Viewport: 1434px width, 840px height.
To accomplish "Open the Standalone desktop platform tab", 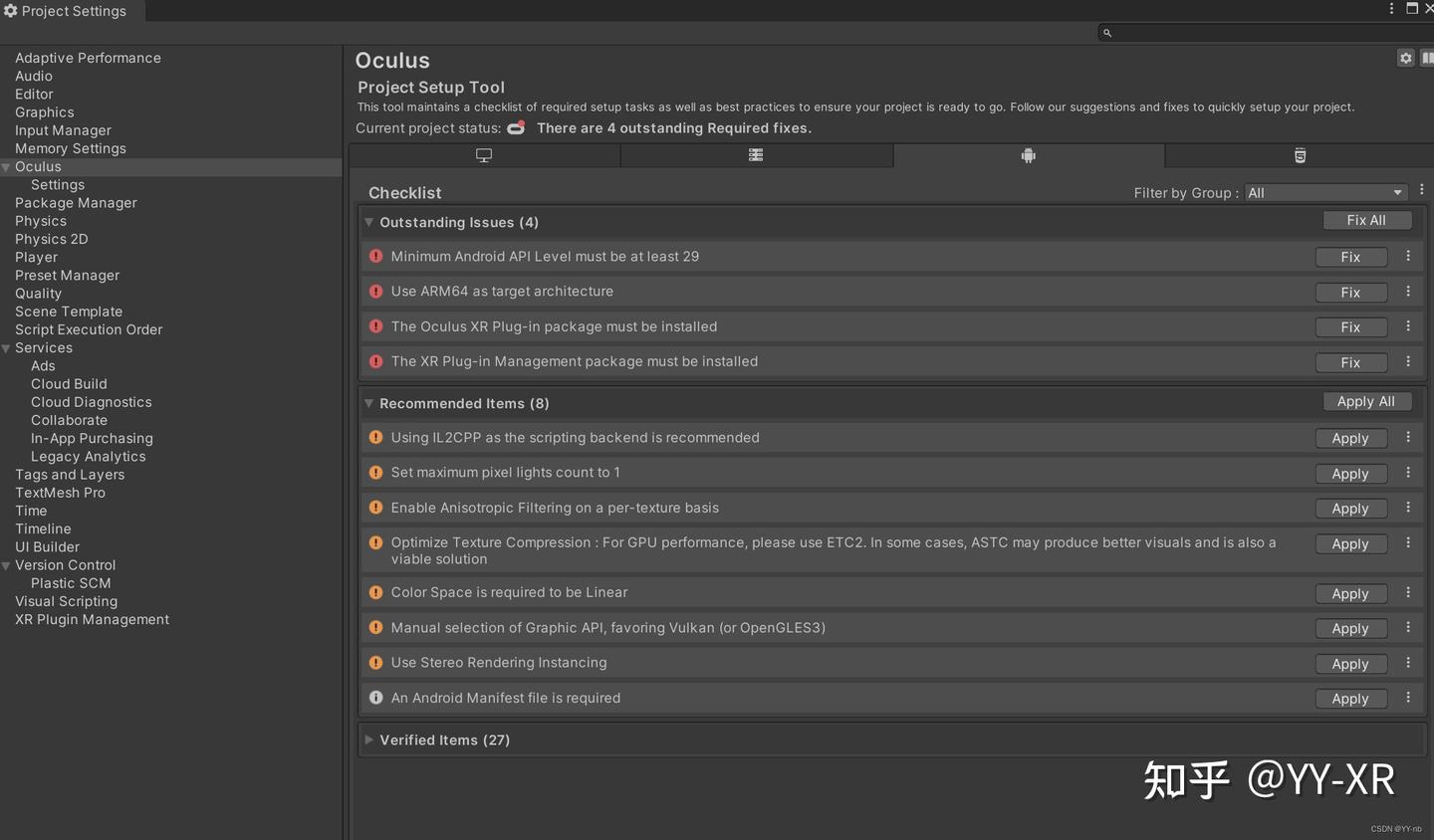I will (484, 155).
